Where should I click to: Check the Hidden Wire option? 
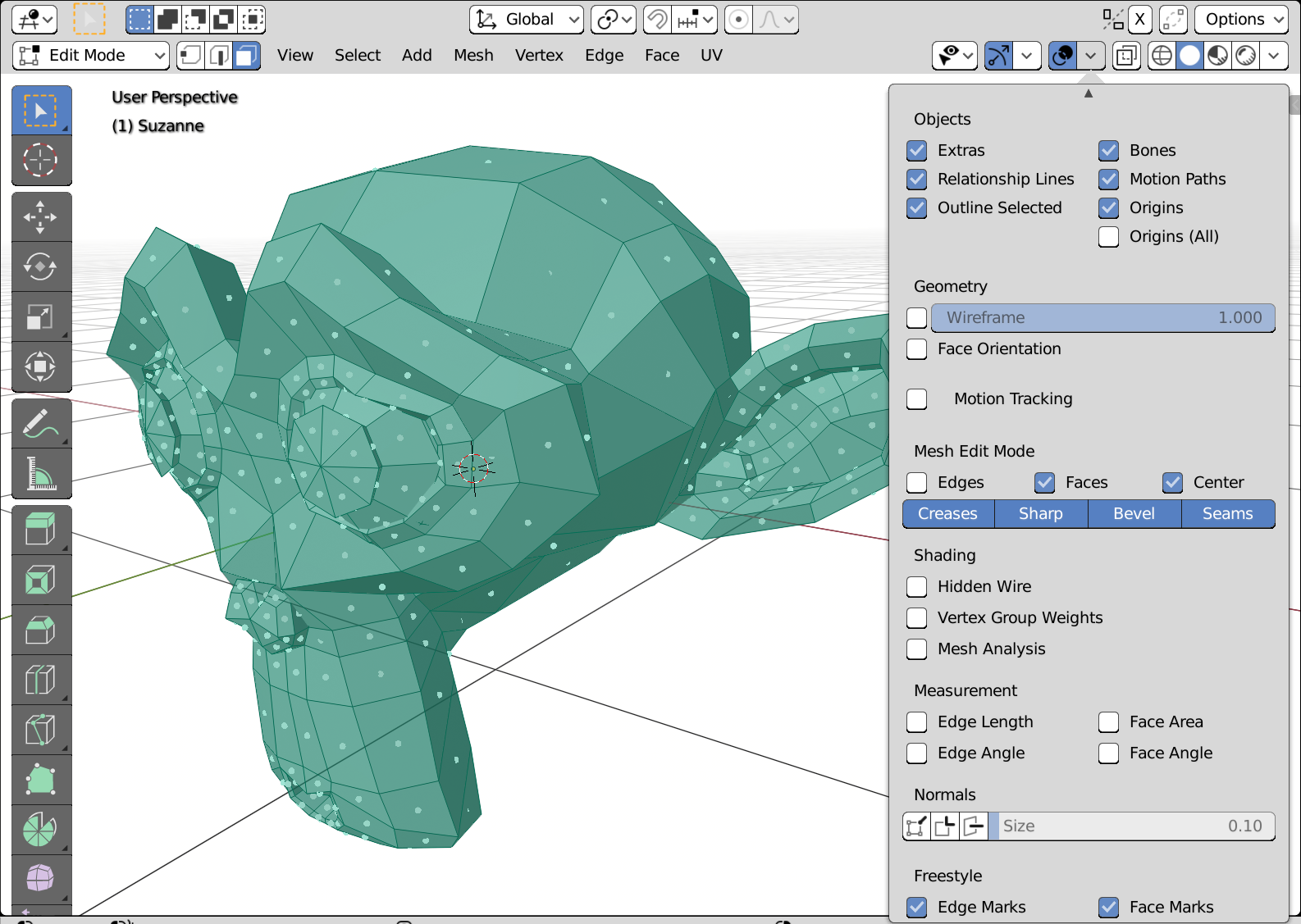click(917, 586)
